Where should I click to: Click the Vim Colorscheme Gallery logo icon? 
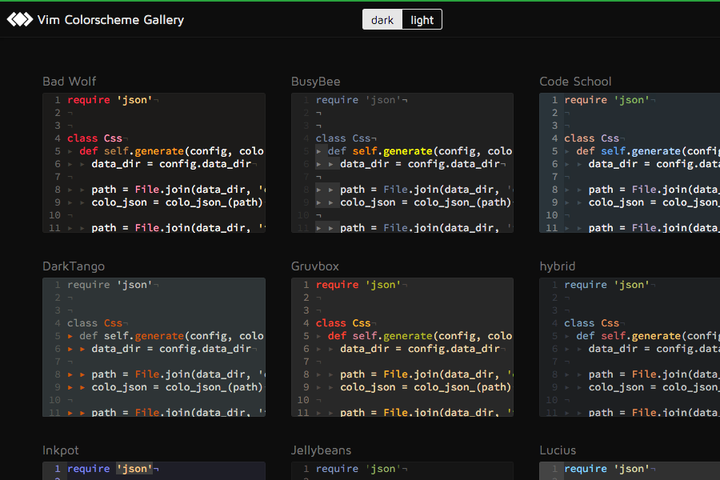pos(20,19)
